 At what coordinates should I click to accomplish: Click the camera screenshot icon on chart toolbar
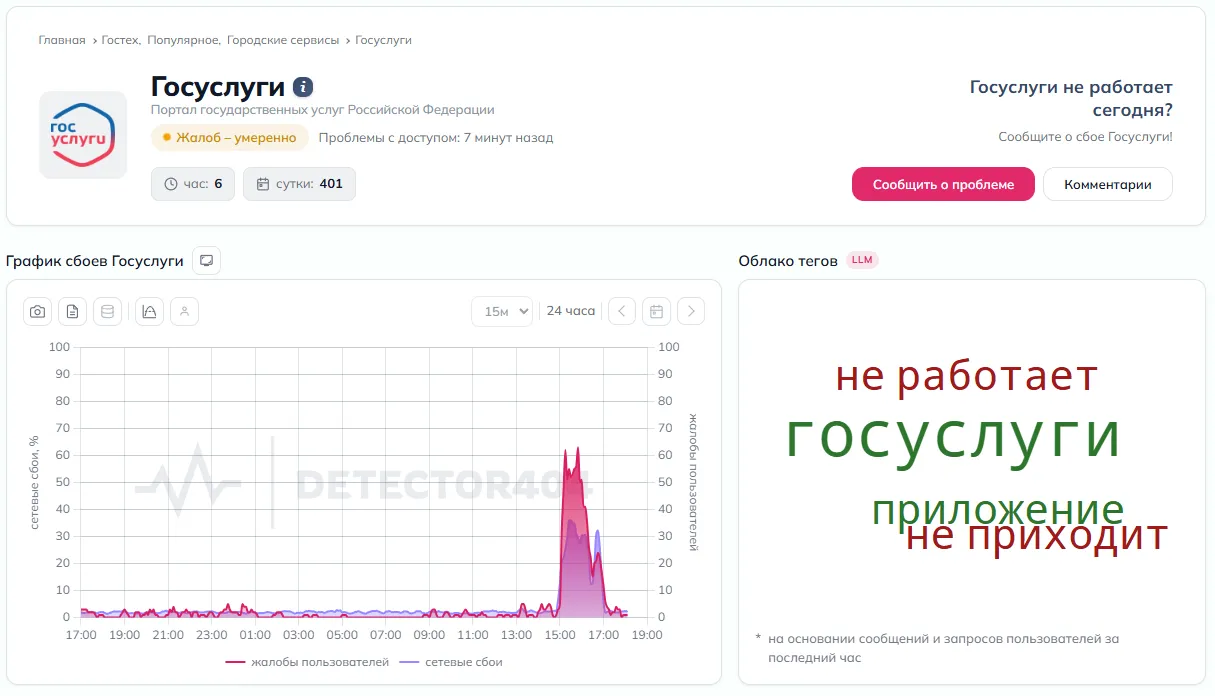[x=37, y=312]
